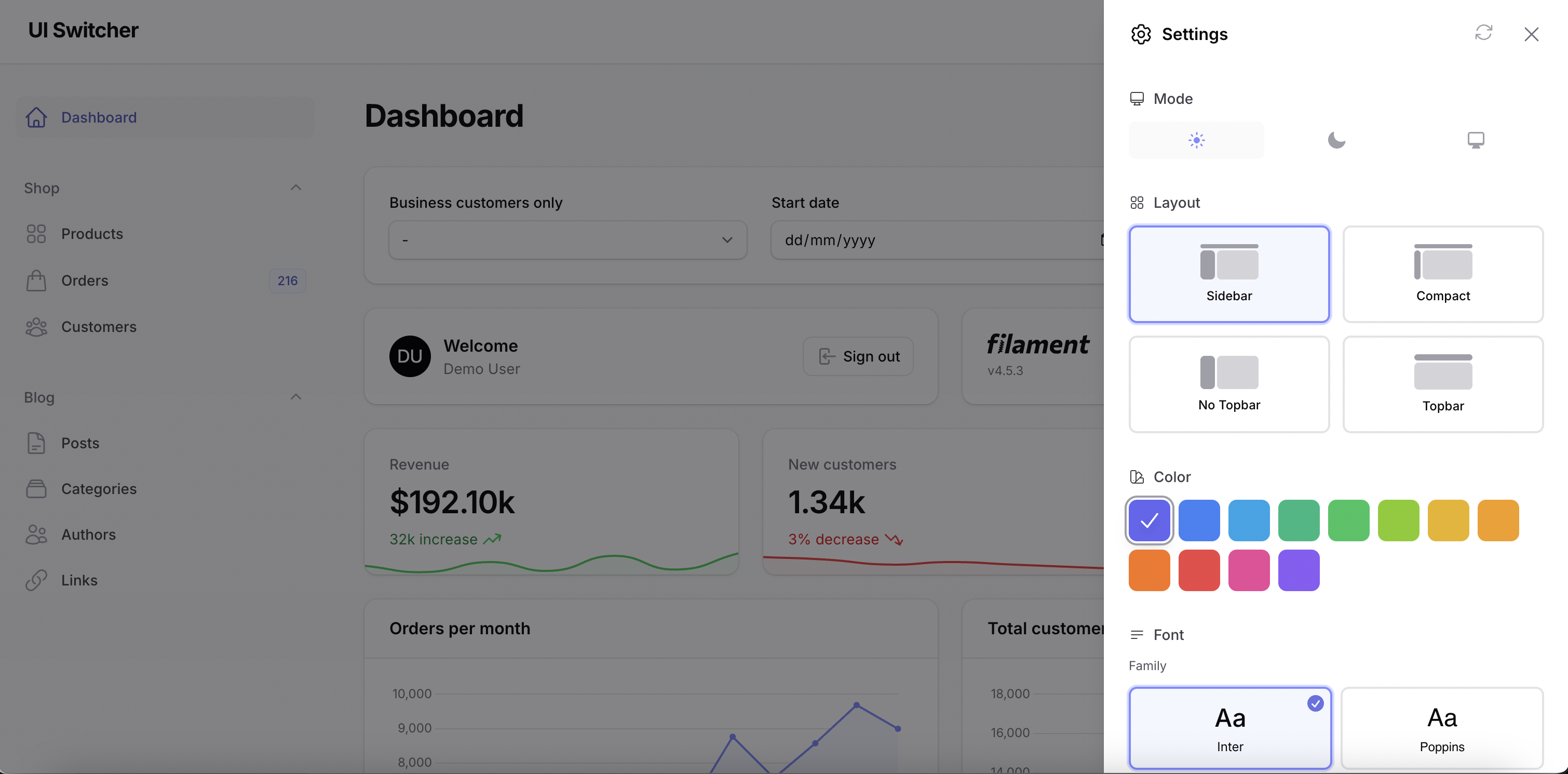Click the Start date input field
This screenshot has width=1568, height=774.
pyautogui.click(x=937, y=240)
